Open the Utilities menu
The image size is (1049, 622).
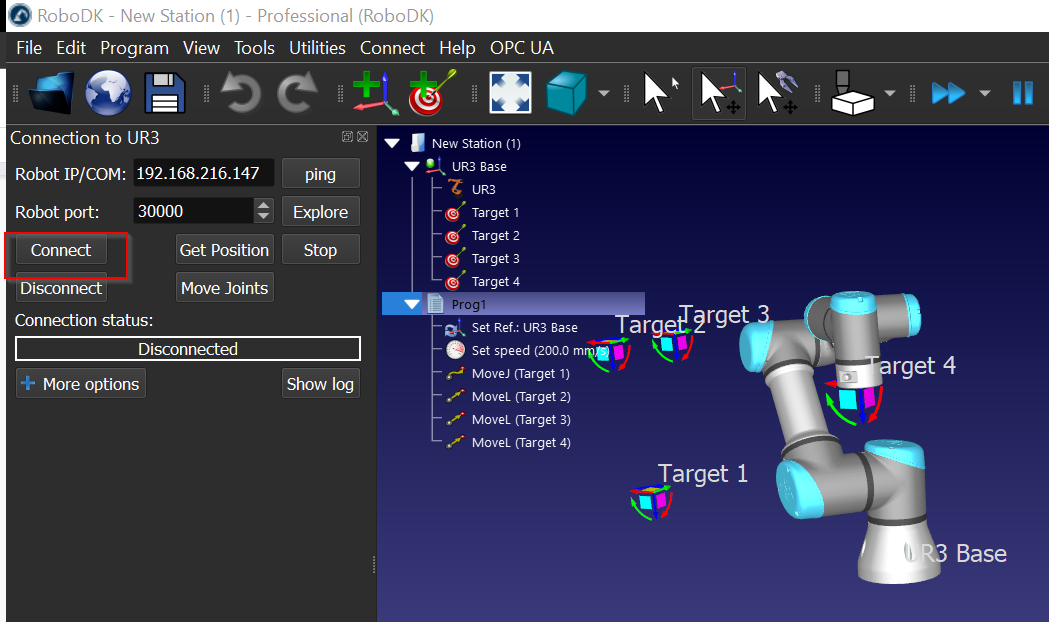(317, 48)
